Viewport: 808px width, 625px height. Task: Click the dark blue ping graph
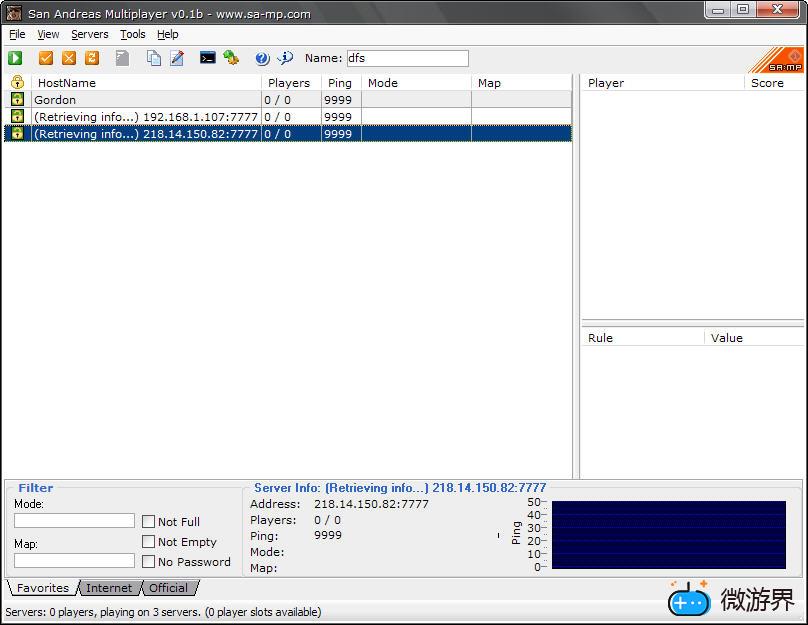pos(668,535)
